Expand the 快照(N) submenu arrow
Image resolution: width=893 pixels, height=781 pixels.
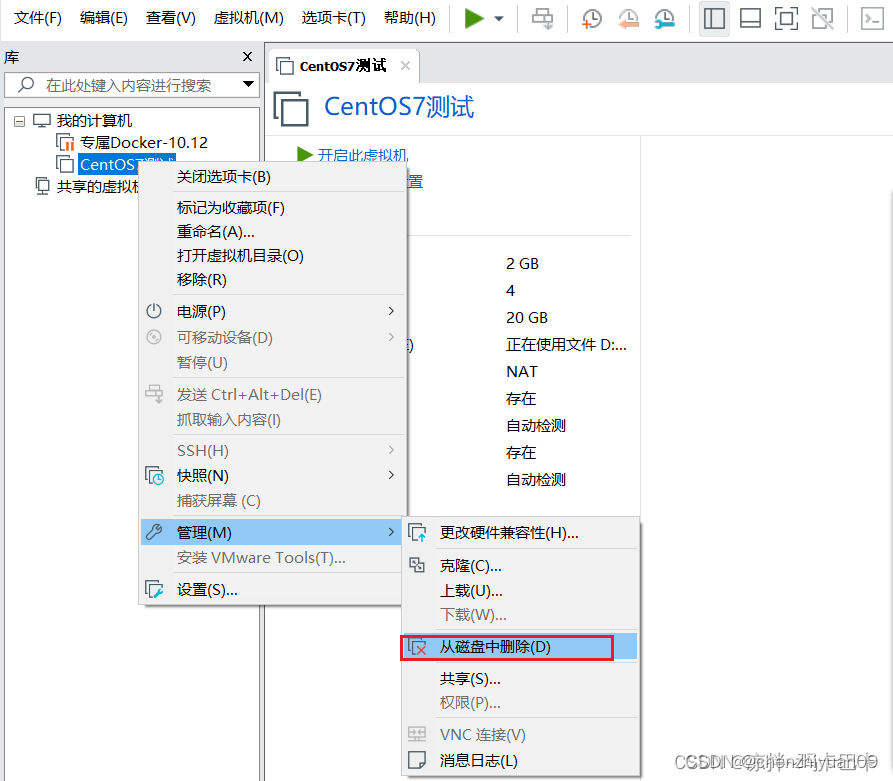pyautogui.click(x=391, y=475)
